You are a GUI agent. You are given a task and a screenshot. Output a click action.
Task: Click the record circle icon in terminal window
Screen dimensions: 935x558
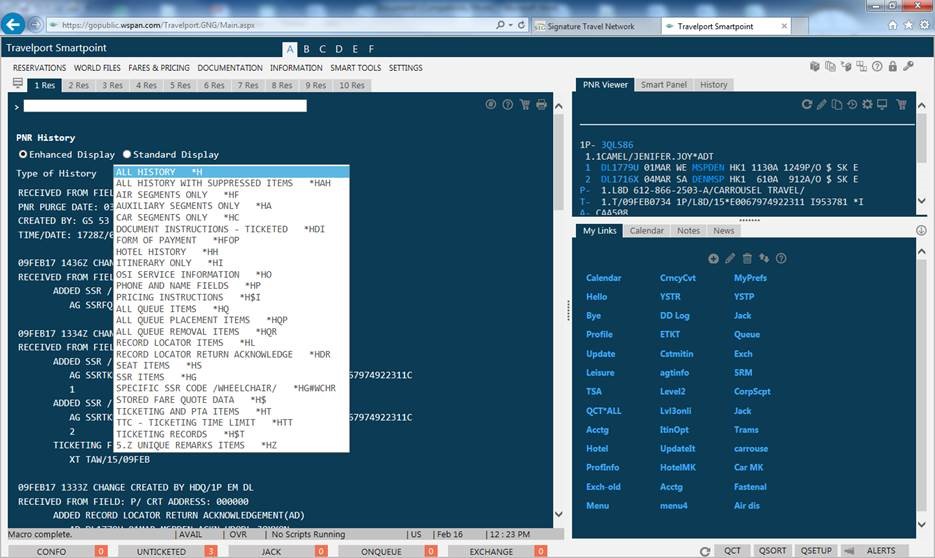pos(491,105)
